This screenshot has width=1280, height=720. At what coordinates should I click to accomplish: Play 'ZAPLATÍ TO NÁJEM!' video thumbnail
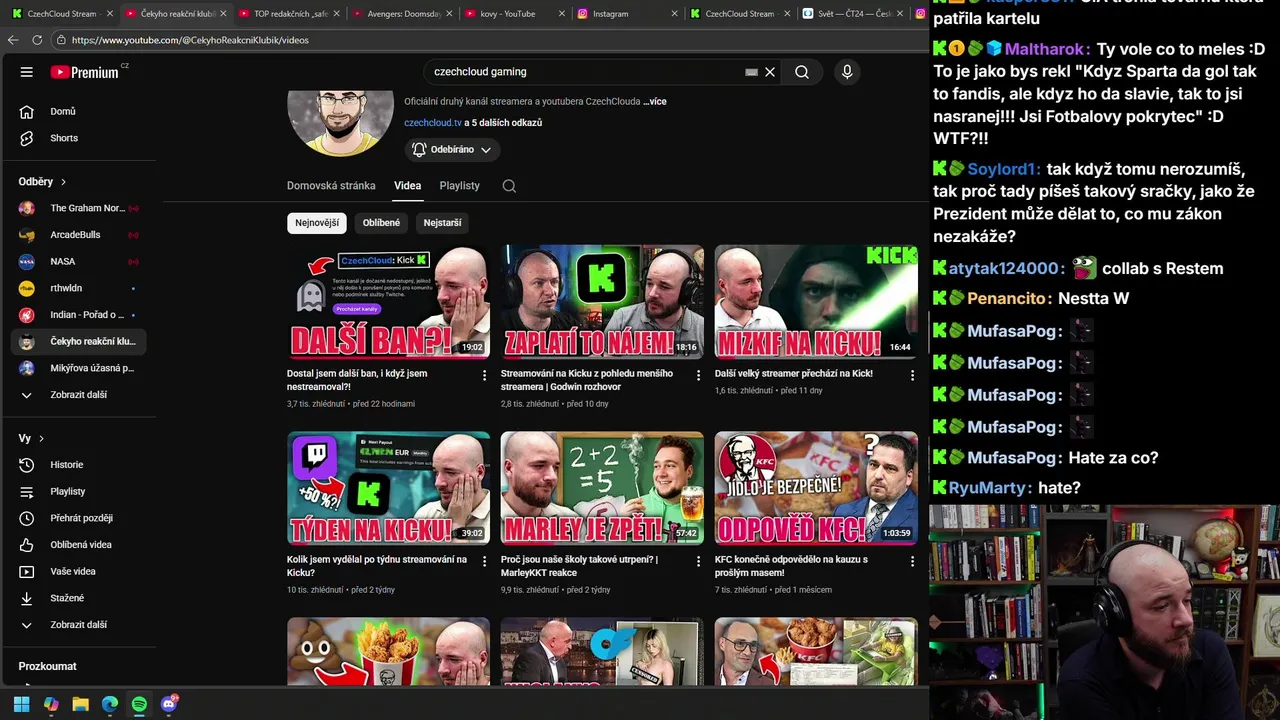(x=602, y=302)
